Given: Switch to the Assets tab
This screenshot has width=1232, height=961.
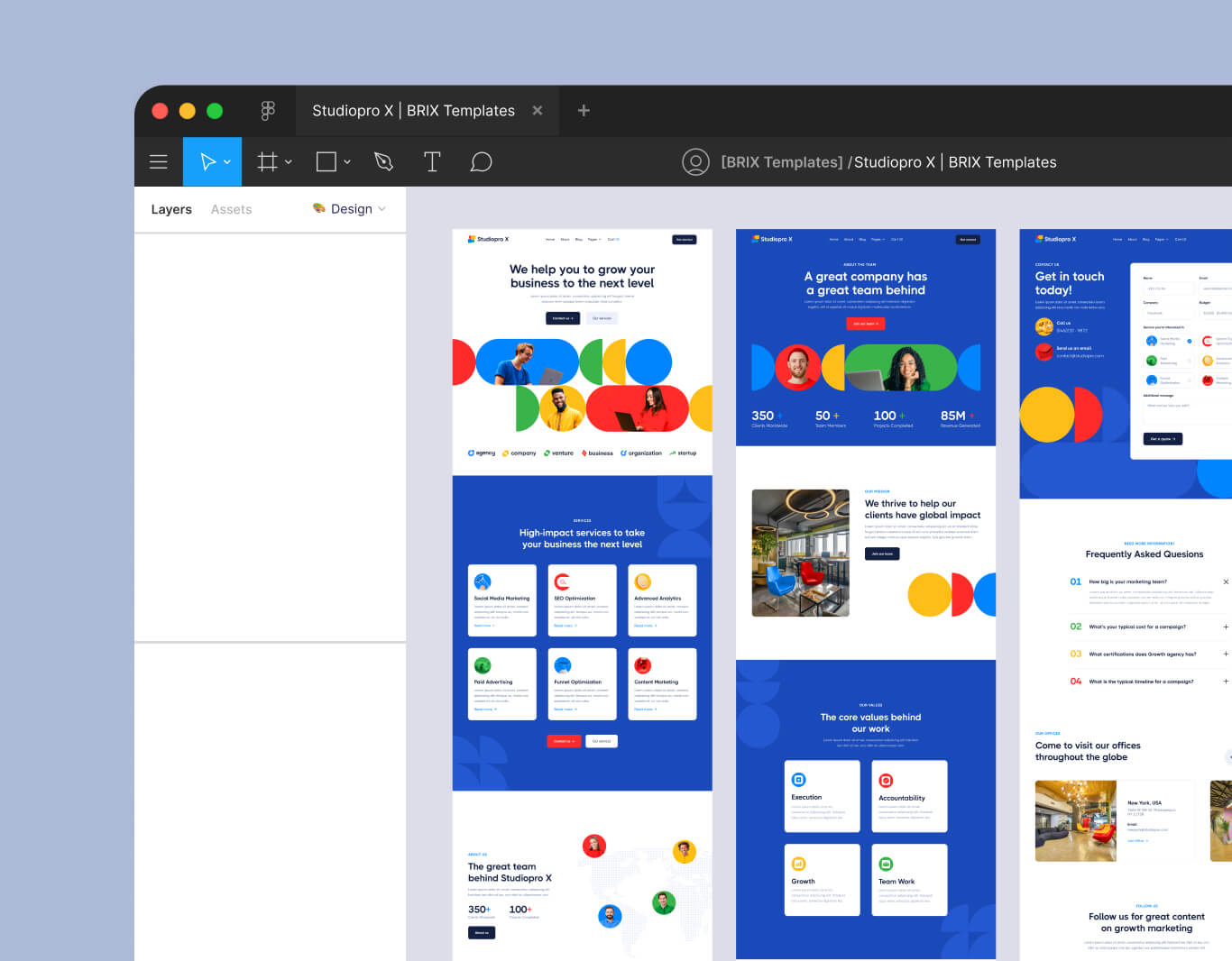Looking at the screenshot, I should pyautogui.click(x=231, y=208).
